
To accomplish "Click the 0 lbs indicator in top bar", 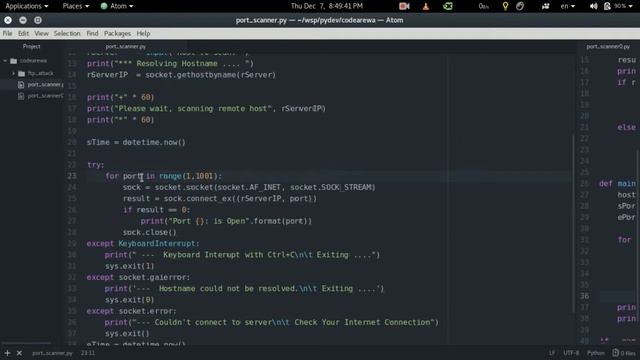I will tap(484, 6).
